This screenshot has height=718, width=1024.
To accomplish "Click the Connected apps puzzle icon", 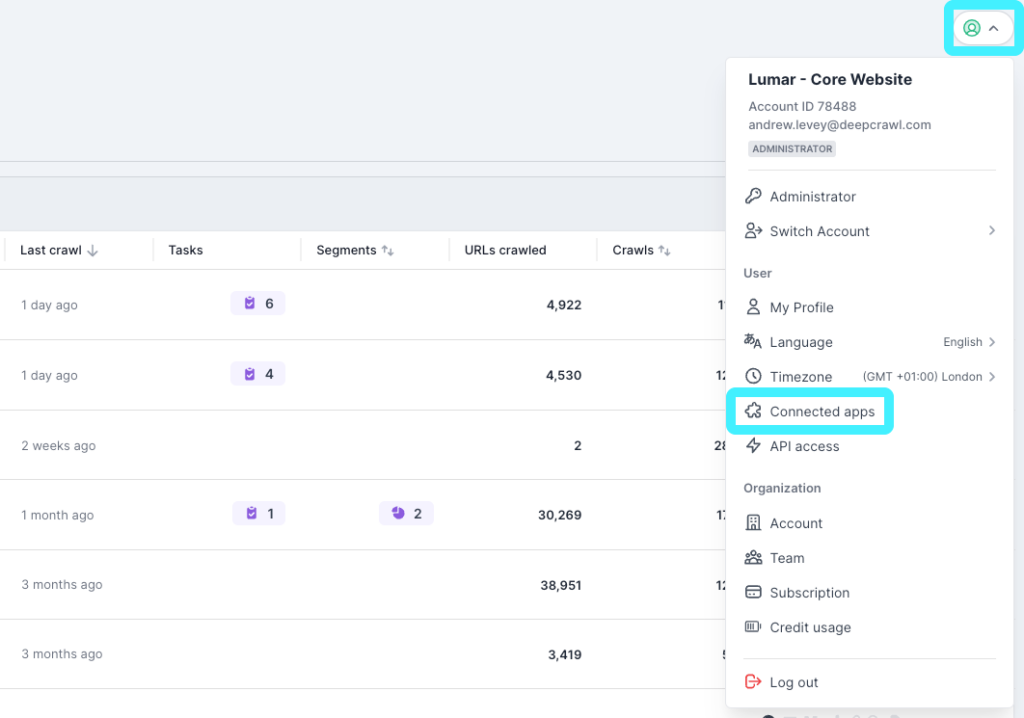I will coord(753,411).
